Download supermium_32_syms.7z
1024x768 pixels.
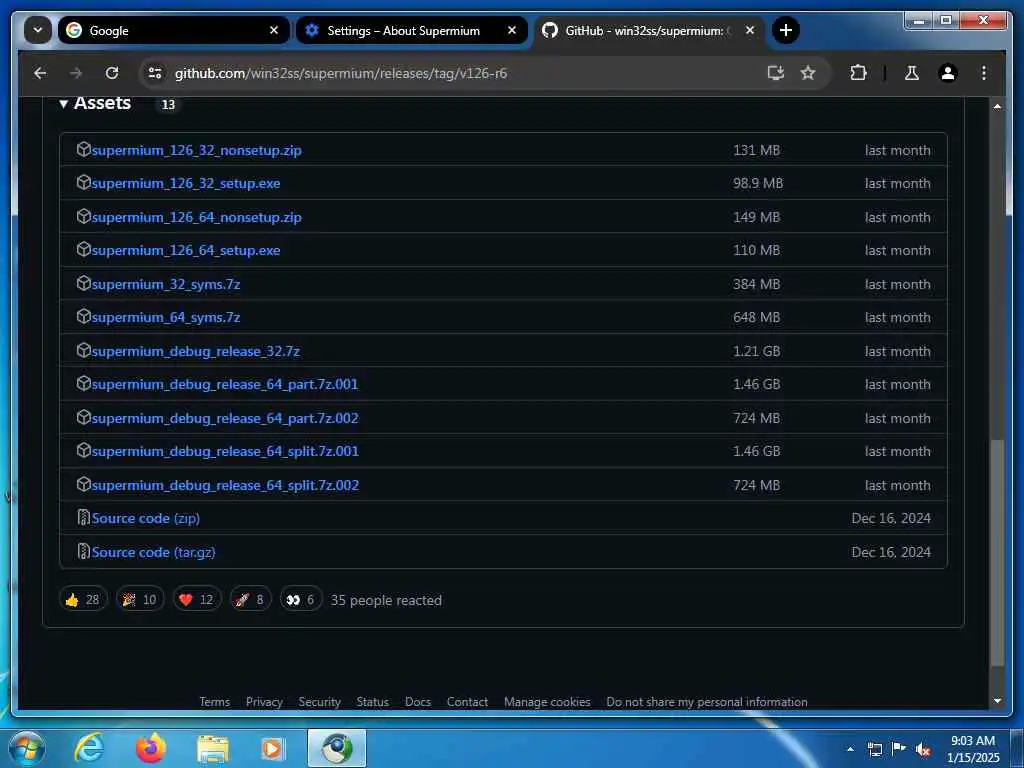click(x=166, y=284)
